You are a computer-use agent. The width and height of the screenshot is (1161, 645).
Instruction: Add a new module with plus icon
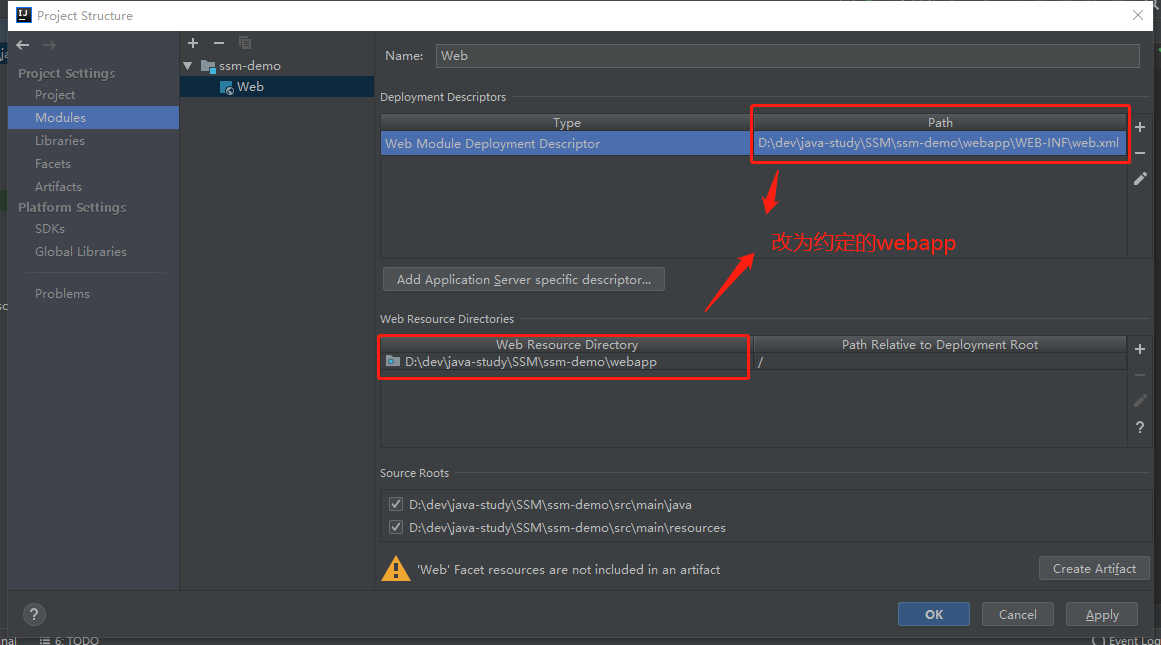point(193,43)
